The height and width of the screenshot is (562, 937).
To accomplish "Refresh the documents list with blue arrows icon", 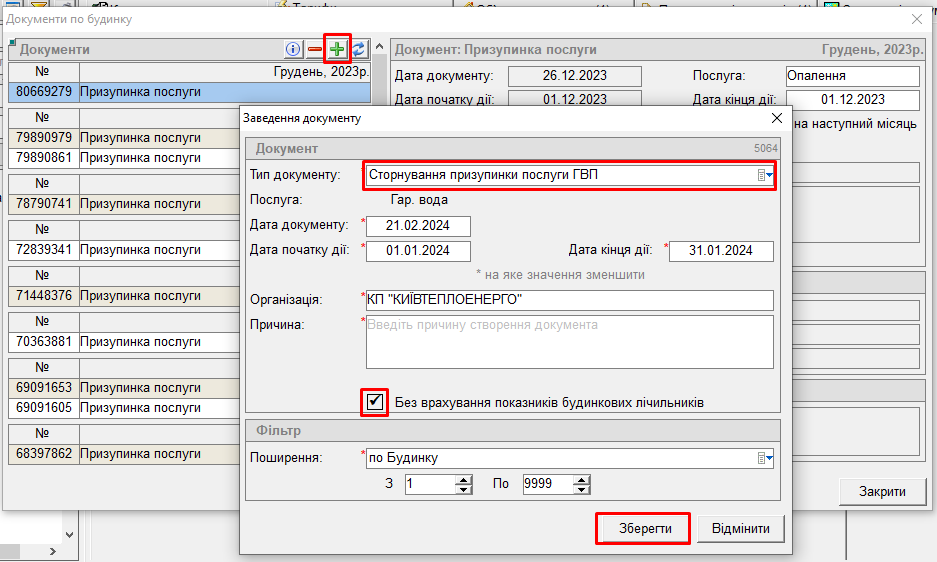I will click(358, 48).
